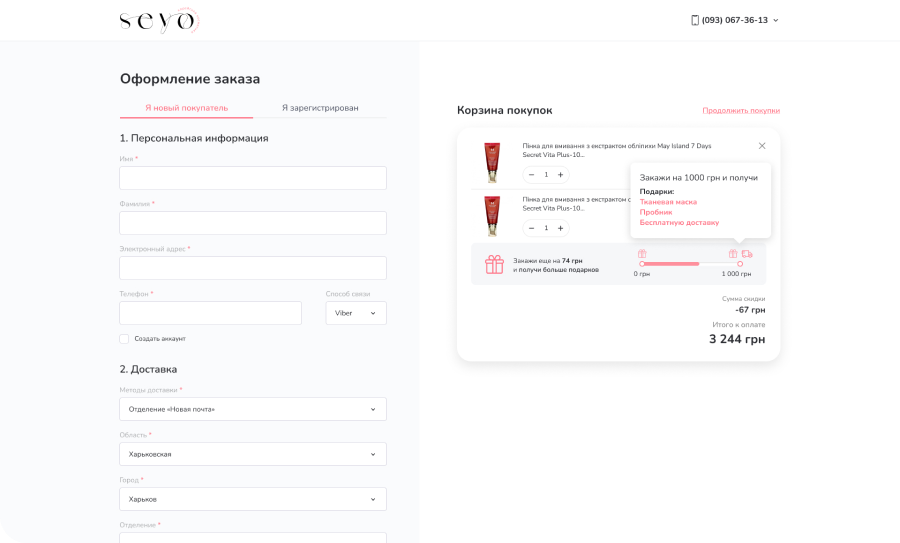This screenshot has height=543, width=900.
Task: Click the discount "-67 грн" text
Action: (x=750, y=310)
